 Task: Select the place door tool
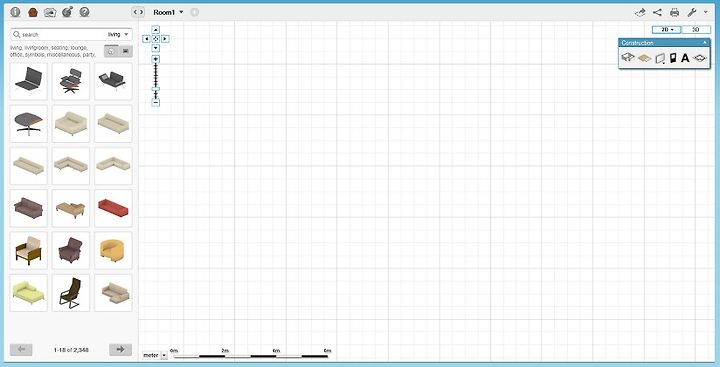[x=673, y=58]
